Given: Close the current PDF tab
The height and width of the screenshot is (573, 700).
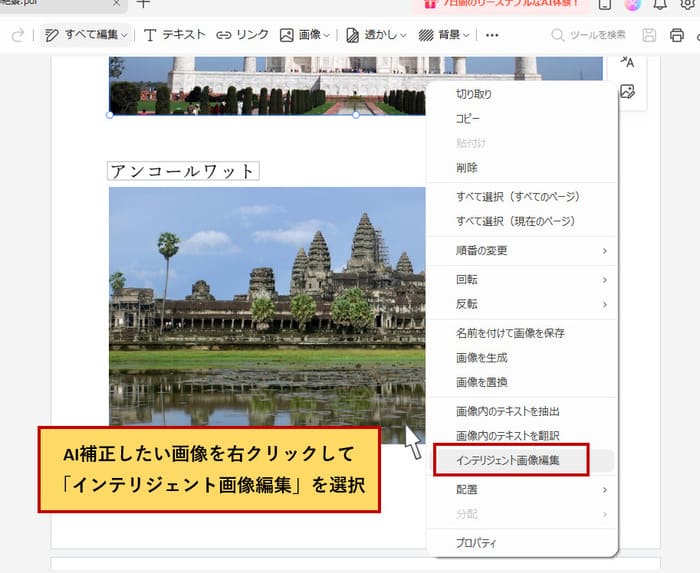Looking at the screenshot, I should [116, 3].
